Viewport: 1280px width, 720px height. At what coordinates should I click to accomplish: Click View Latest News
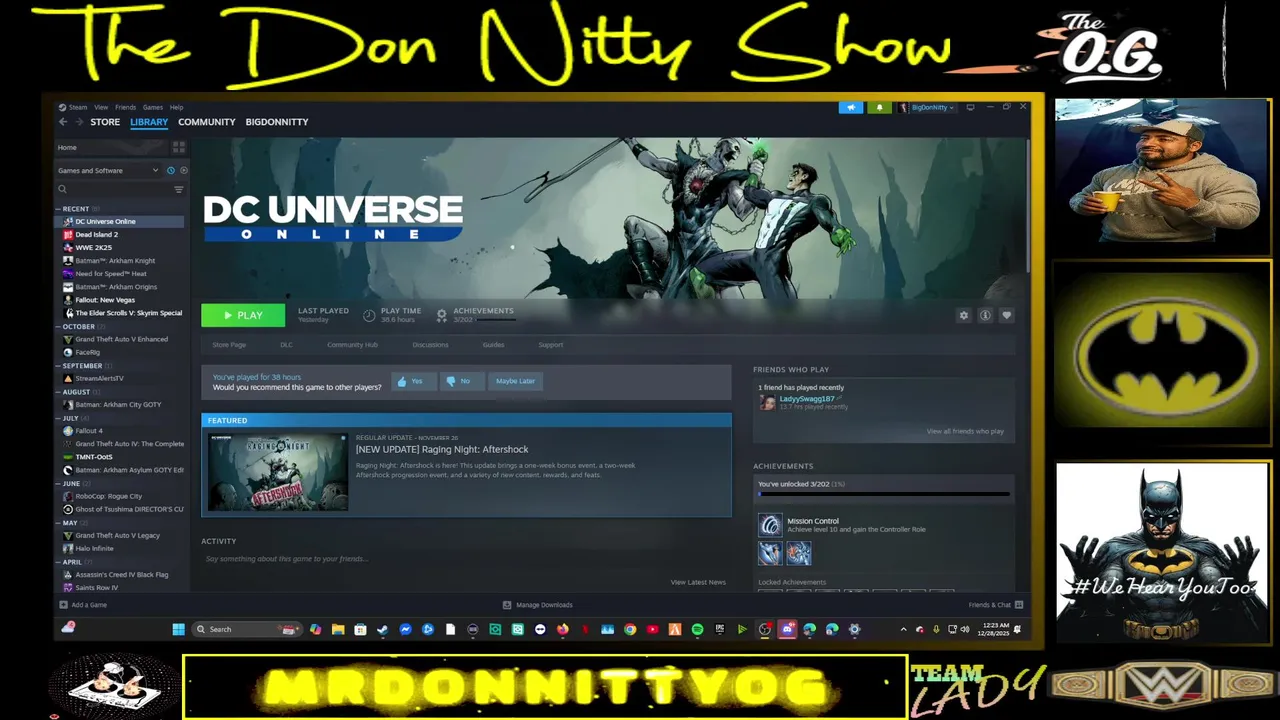[698, 582]
